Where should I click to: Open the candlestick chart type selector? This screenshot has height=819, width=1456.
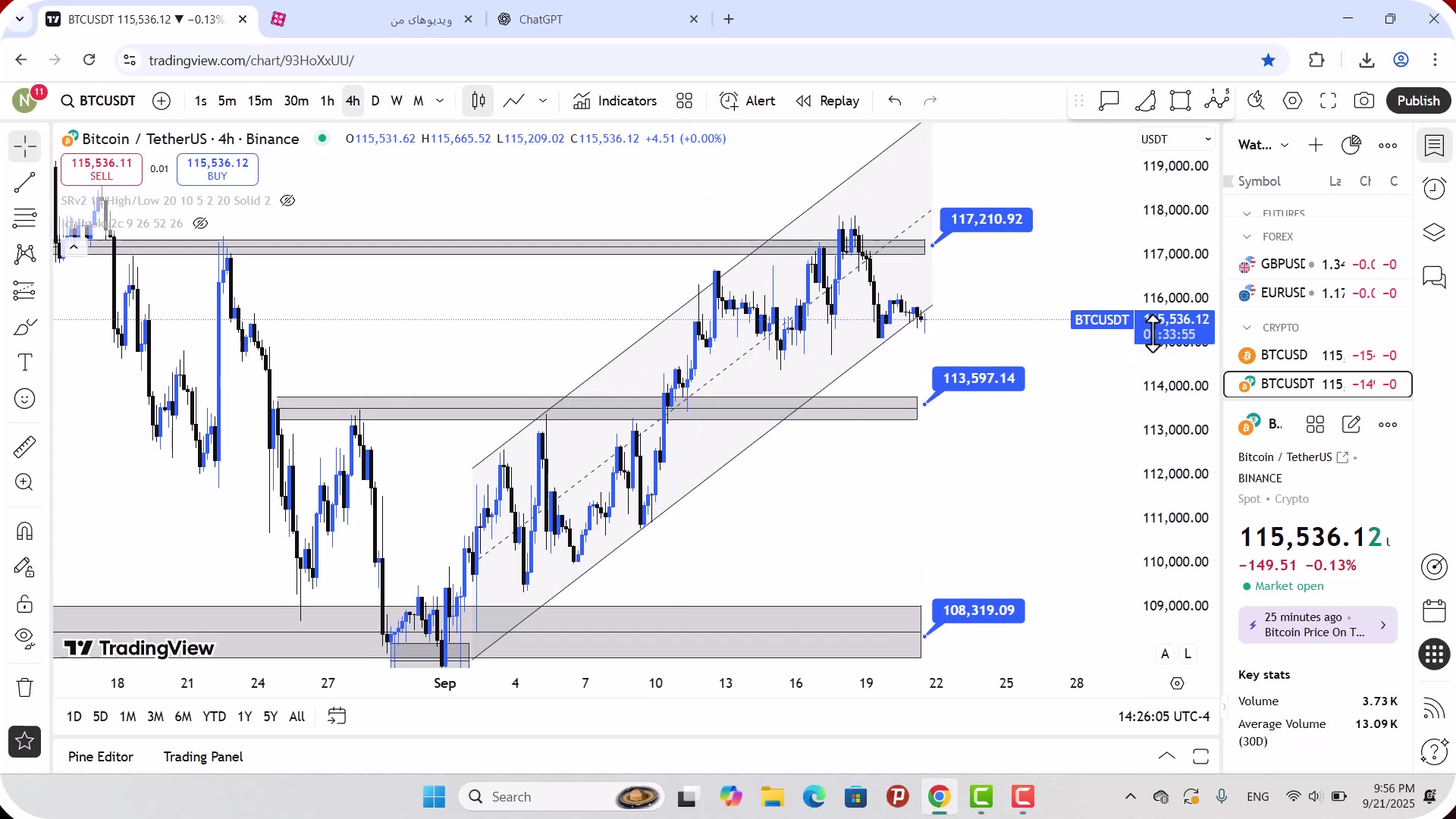click(x=479, y=101)
